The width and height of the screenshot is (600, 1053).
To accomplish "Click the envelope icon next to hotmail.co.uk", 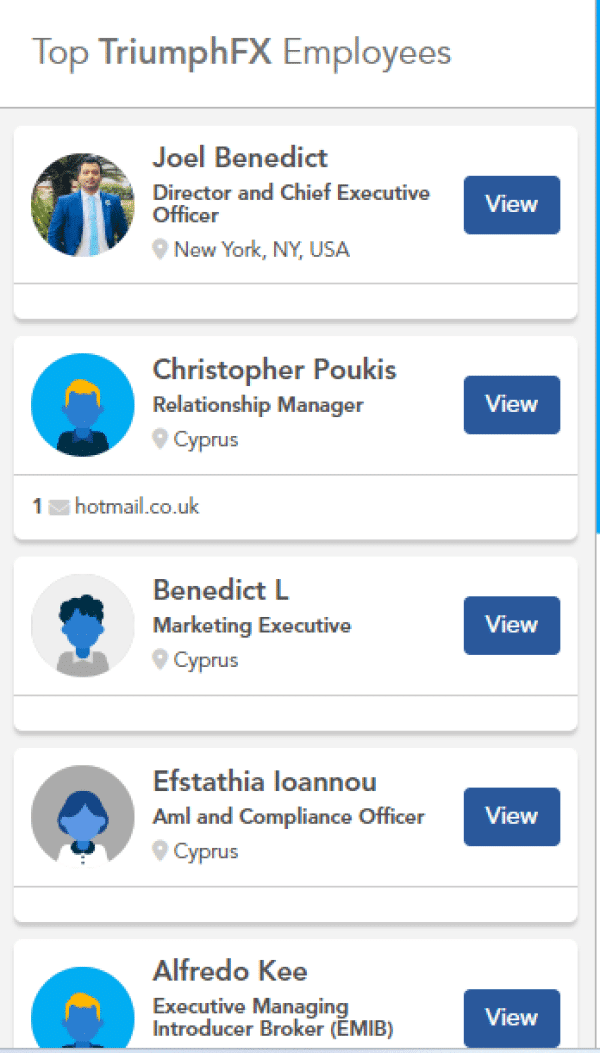I will click(x=59, y=508).
